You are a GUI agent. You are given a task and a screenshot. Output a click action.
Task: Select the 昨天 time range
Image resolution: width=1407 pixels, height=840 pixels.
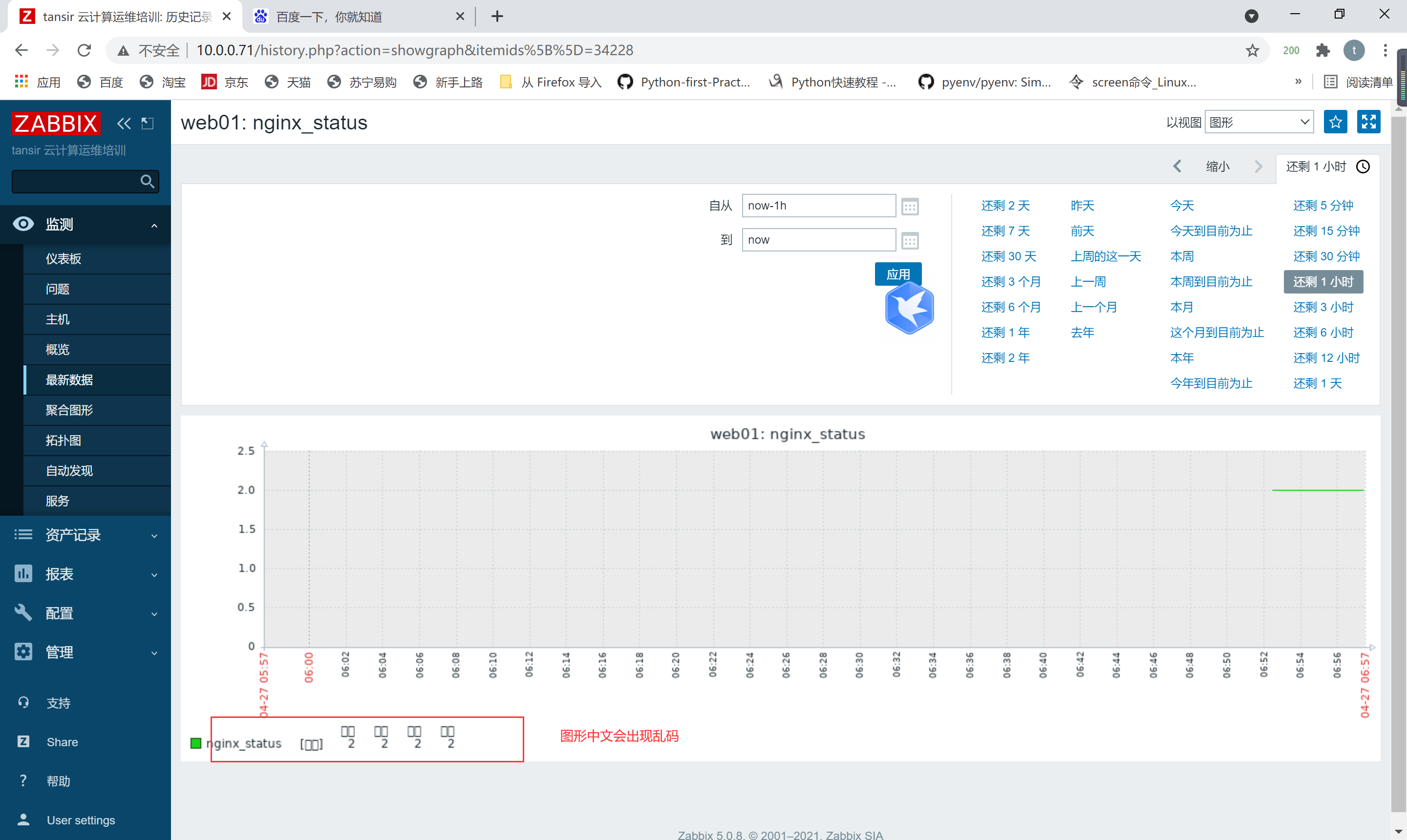pyautogui.click(x=1082, y=206)
